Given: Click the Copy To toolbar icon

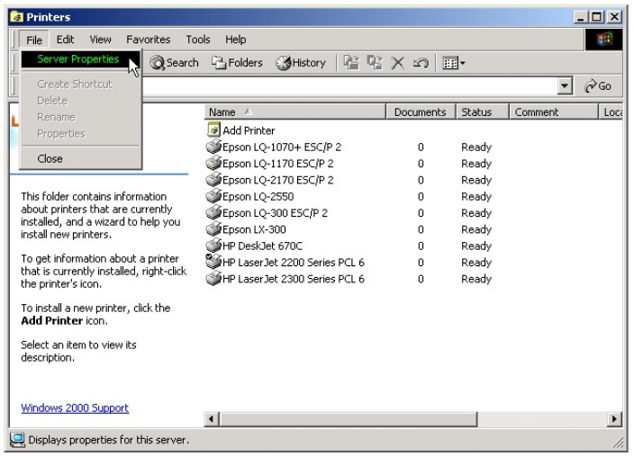Looking at the screenshot, I should (x=374, y=63).
